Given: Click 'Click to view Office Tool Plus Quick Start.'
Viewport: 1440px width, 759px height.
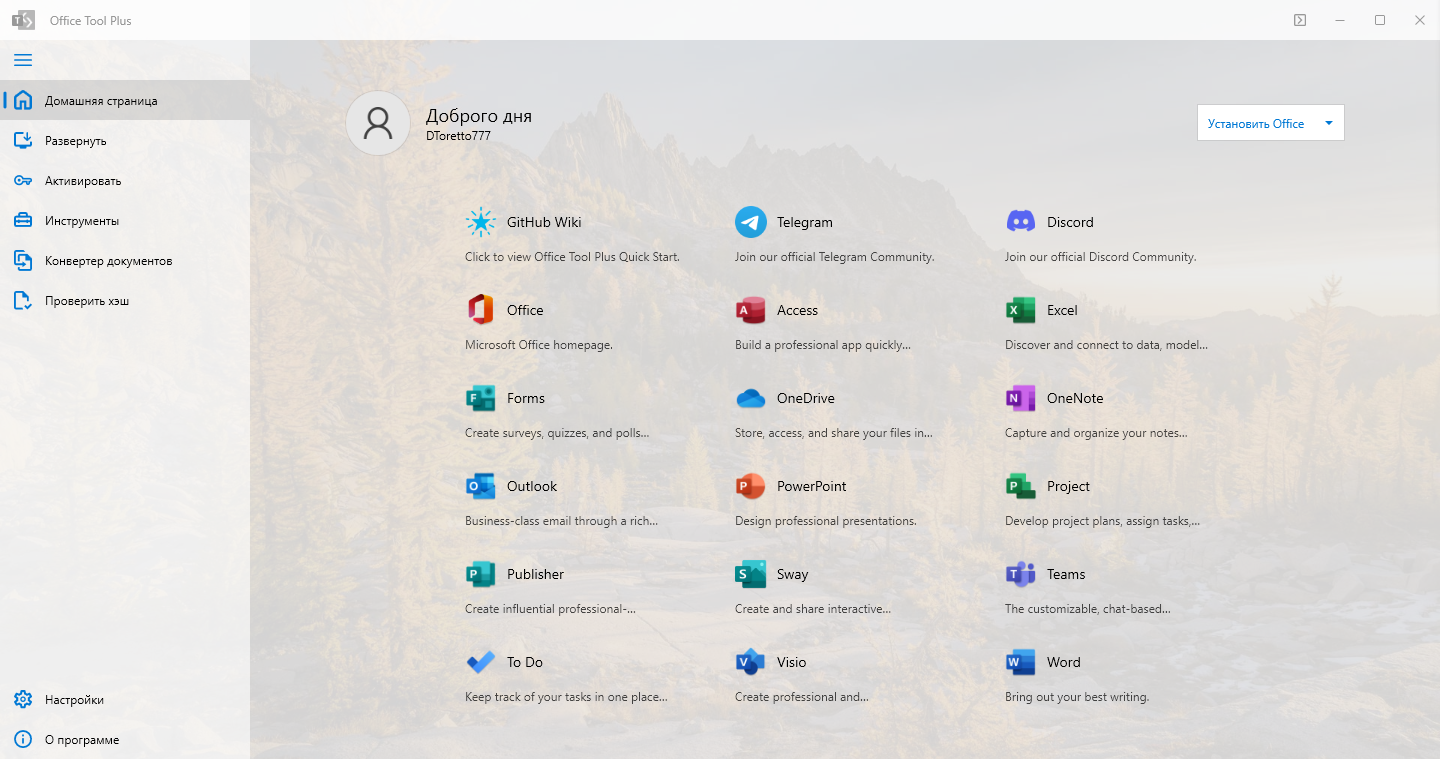Looking at the screenshot, I should (x=572, y=257).
